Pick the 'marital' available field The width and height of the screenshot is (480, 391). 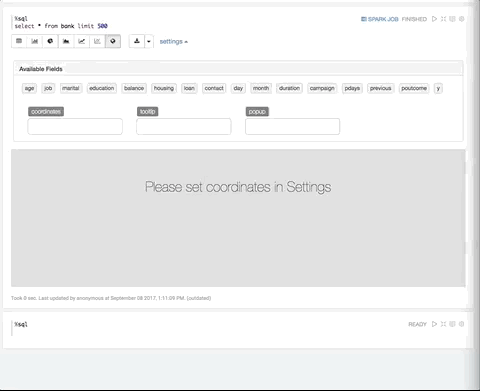pyautogui.click(x=71, y=88)
